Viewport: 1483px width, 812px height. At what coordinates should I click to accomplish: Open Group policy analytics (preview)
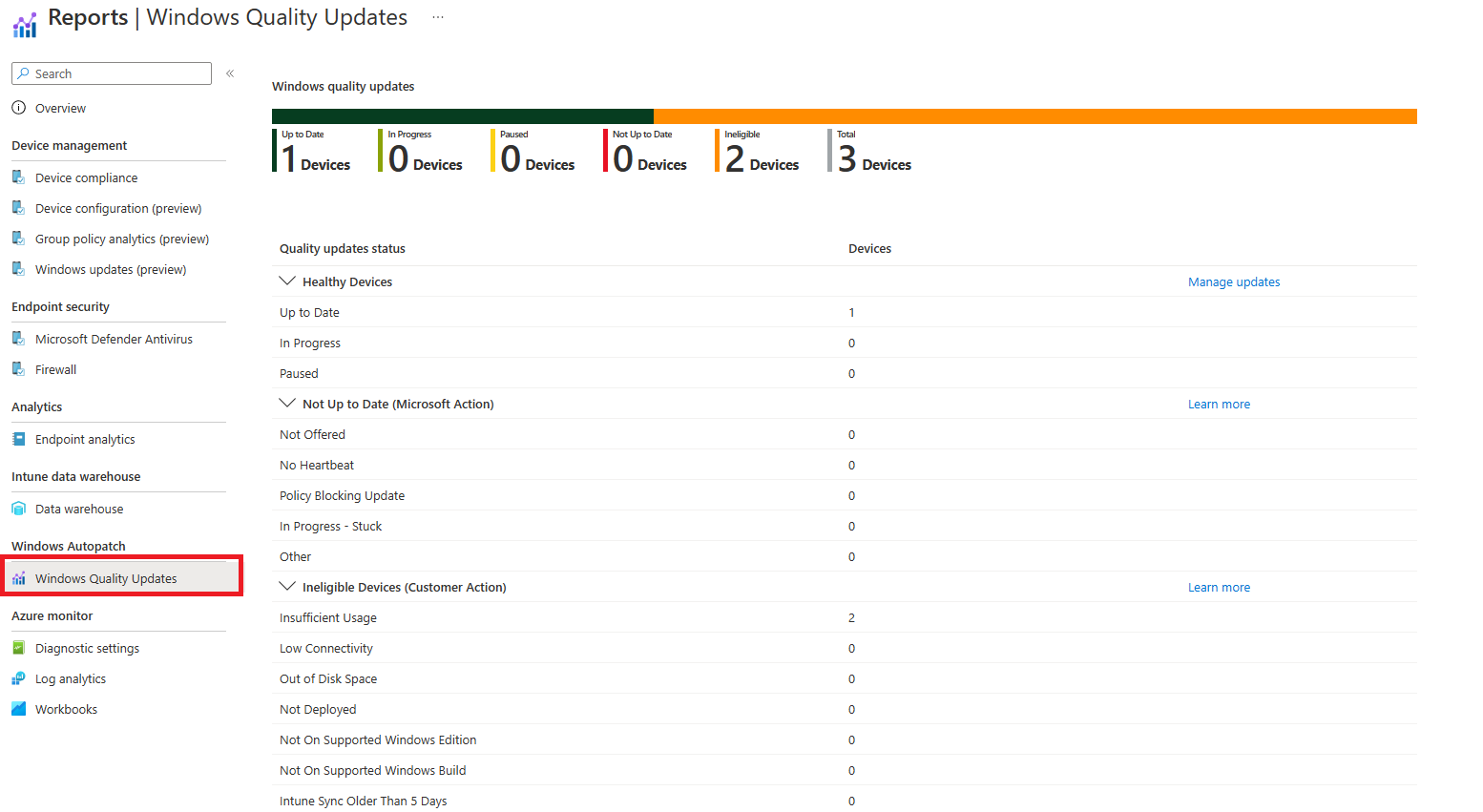[x=122, y=239]
